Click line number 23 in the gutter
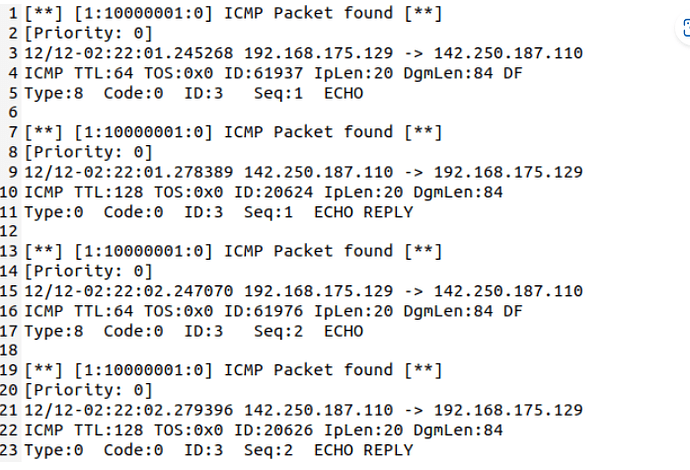690x470 pixels. [x=9, y=450]
